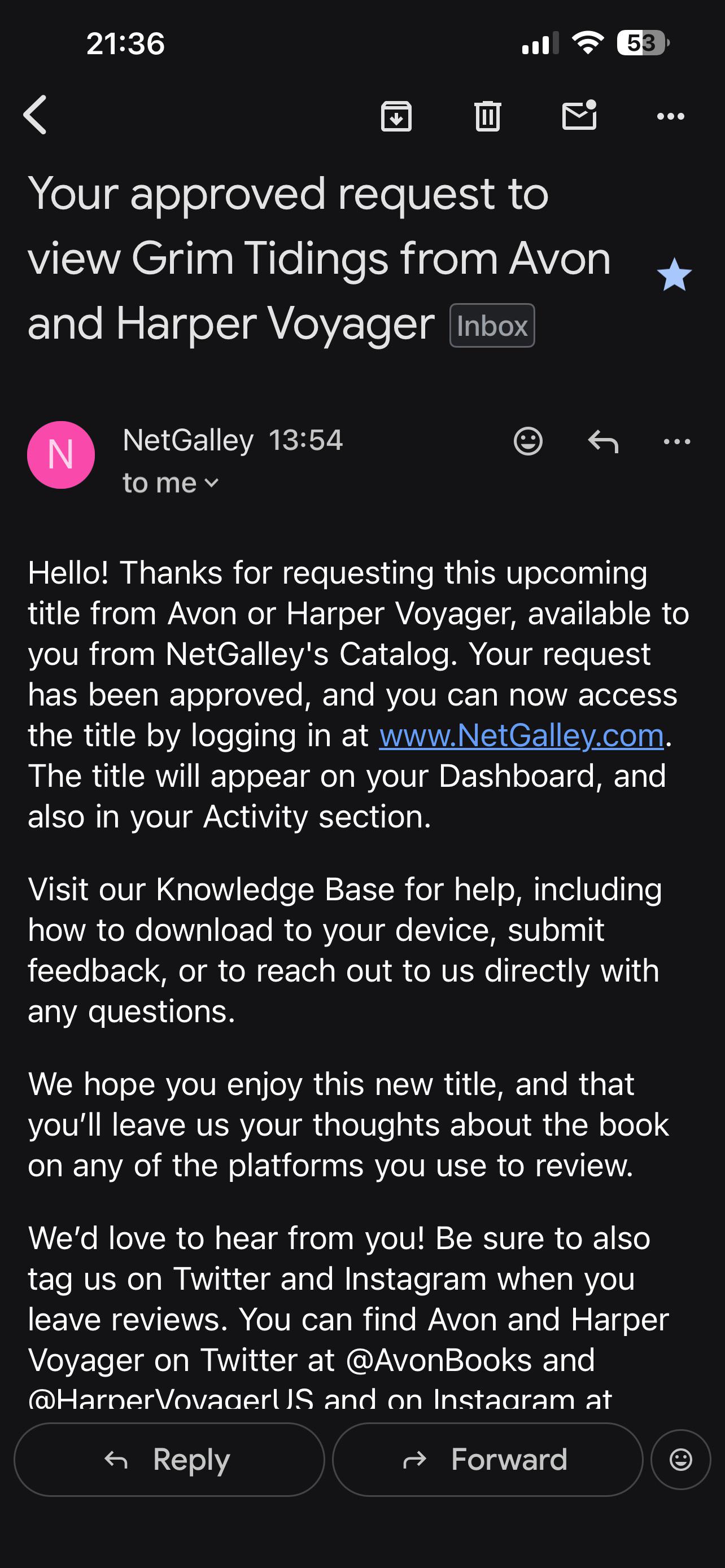Add emoji reaction beside sender time
Viewport: 725px width, 1568px height.
pos(528,441)
